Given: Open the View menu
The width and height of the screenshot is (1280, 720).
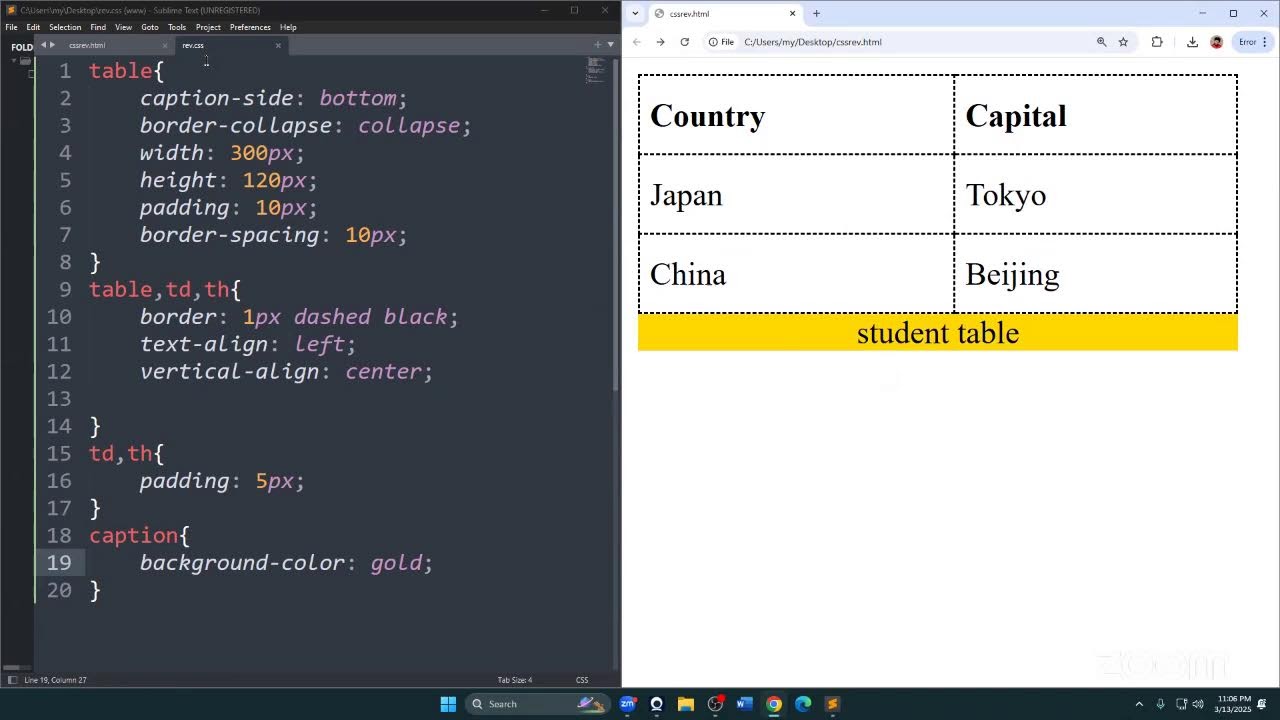Looking at the screenshot, I should coord(123,27).
